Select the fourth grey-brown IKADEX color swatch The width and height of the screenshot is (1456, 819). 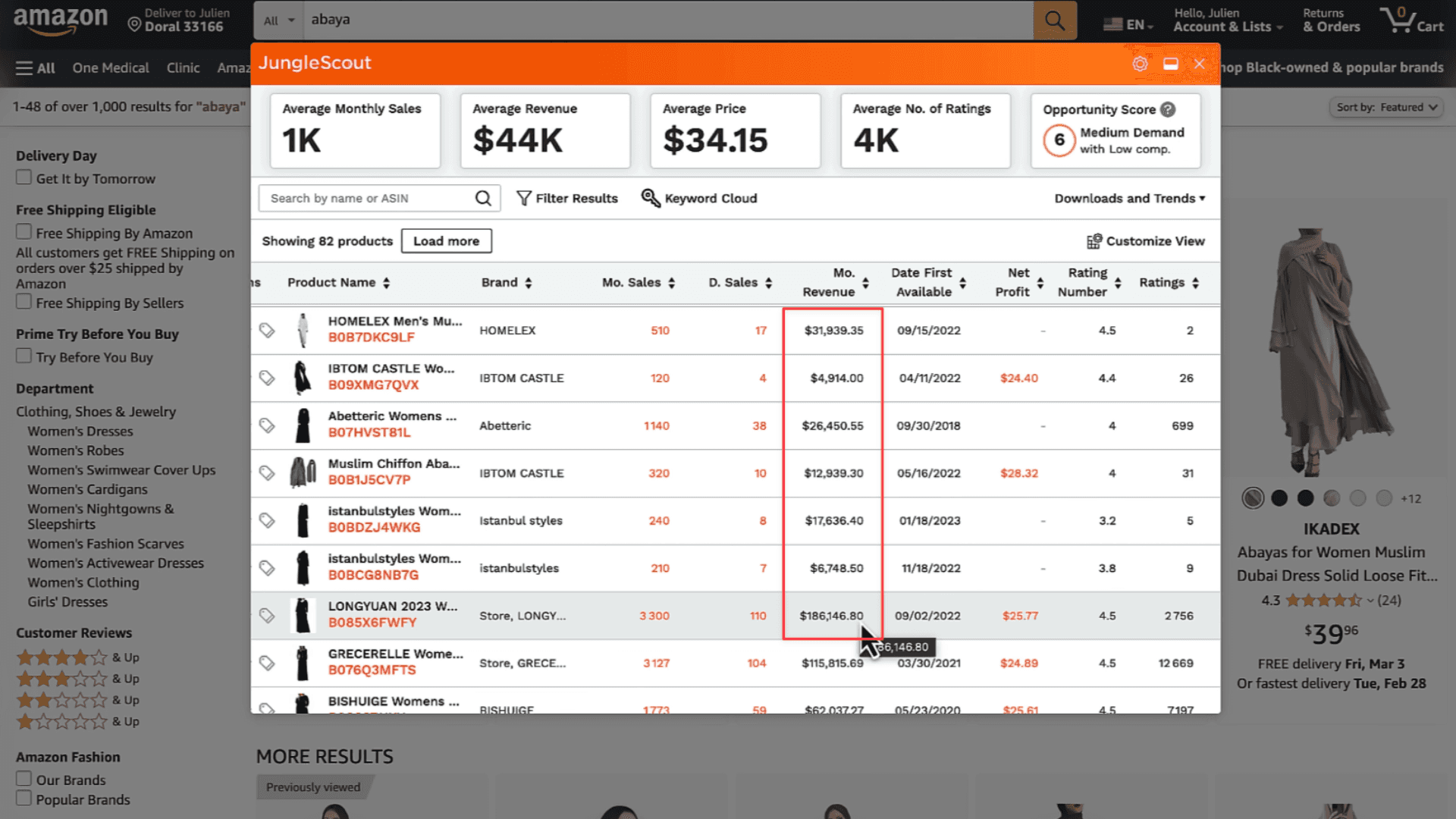click(1332, 498)
